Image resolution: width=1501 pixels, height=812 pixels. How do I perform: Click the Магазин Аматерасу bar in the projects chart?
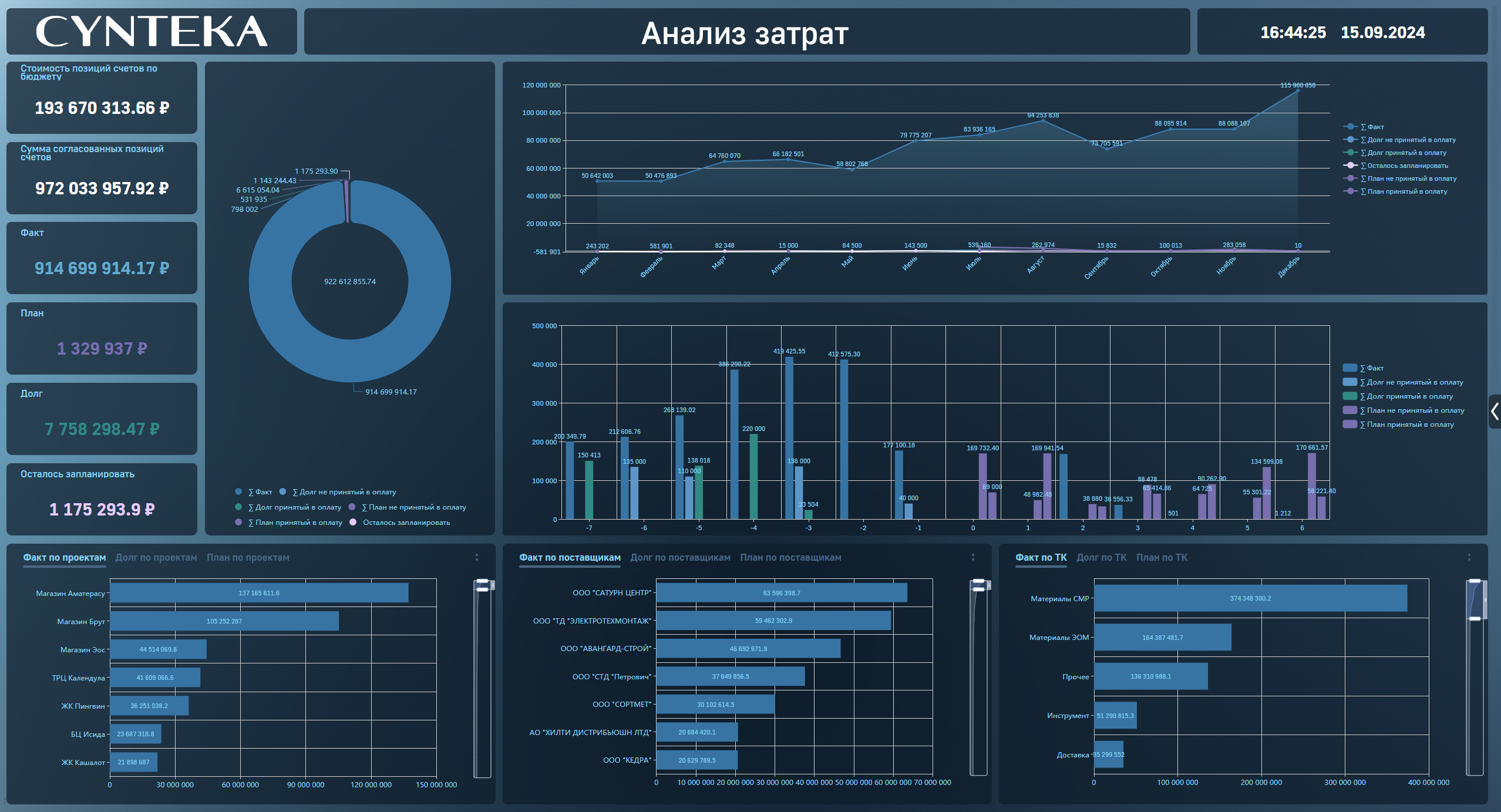(x=259, y=593)
